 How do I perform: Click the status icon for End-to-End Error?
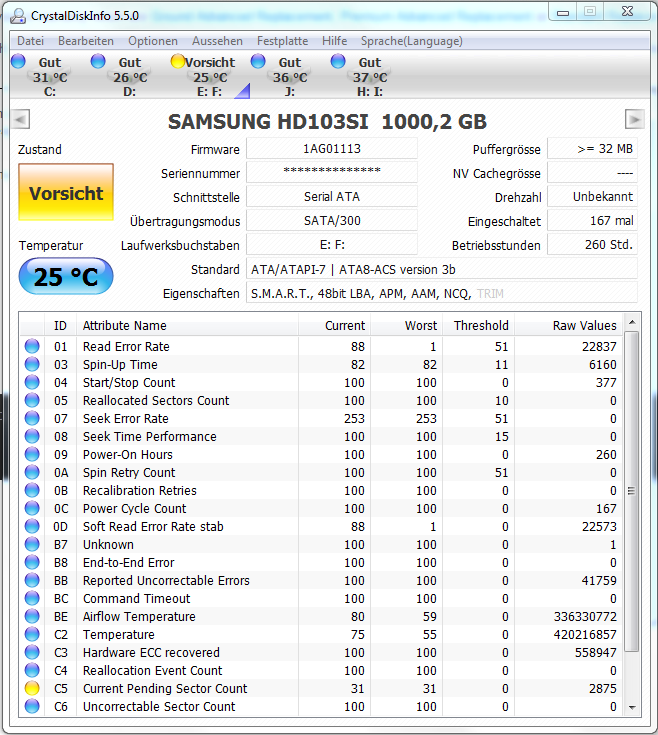click(x=32, y=562)
